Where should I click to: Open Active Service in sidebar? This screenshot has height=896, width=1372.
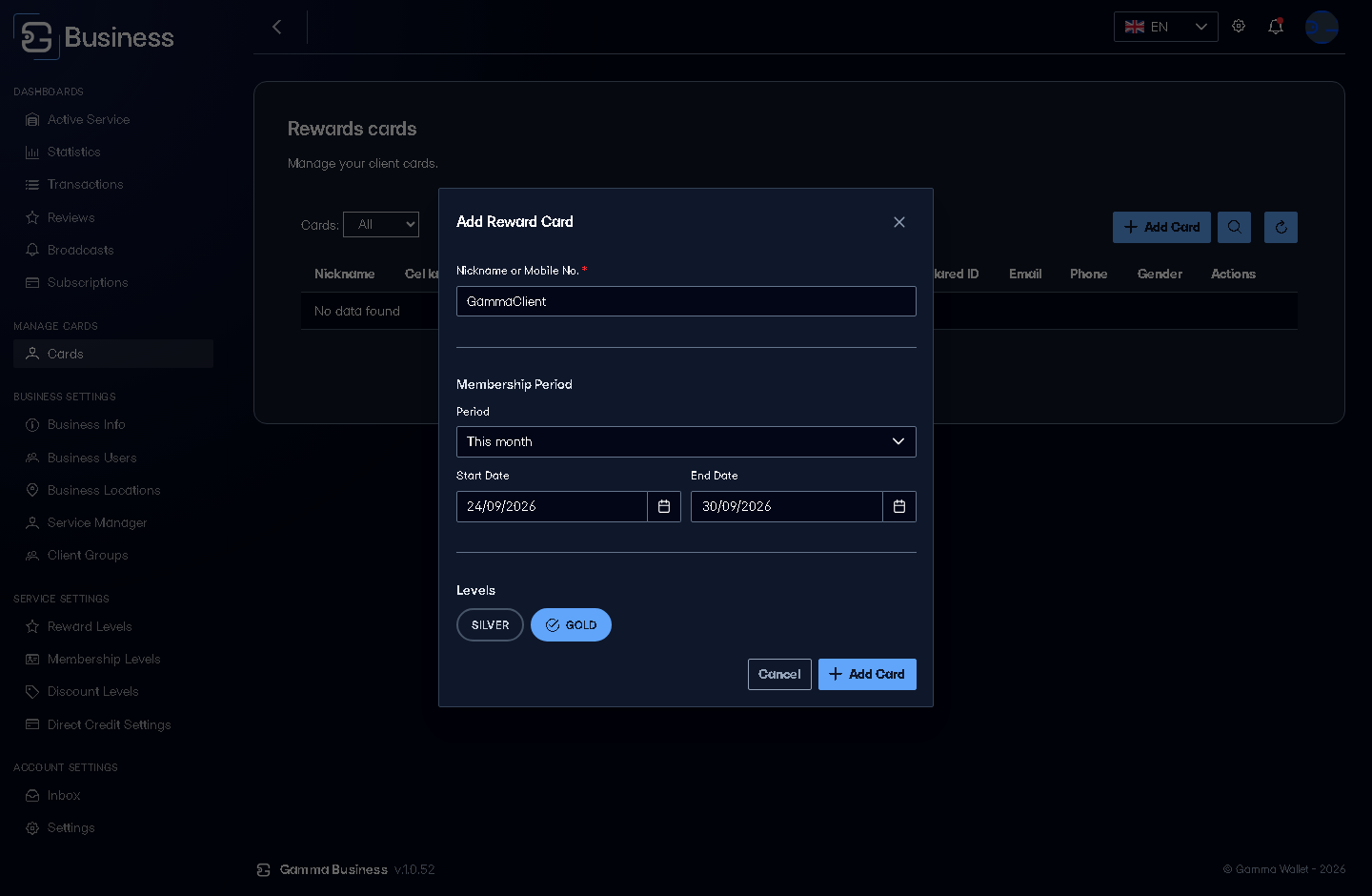(113, 119)
